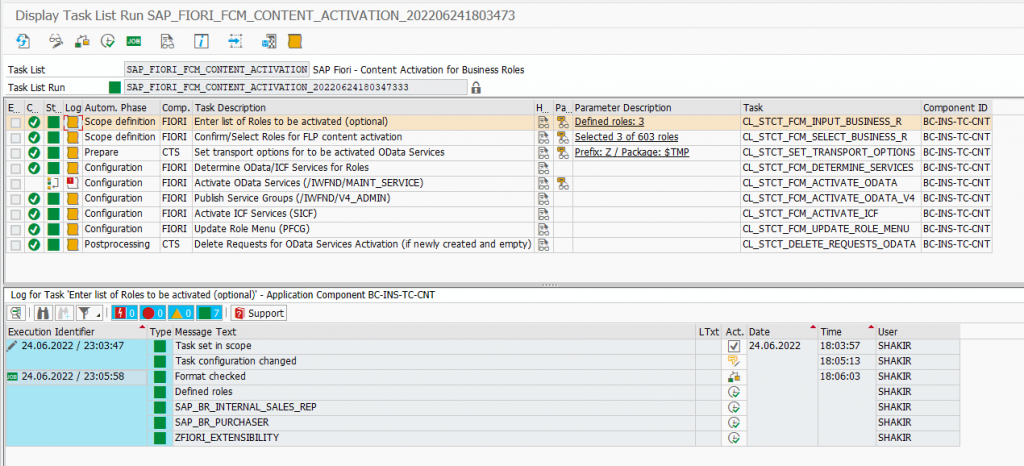Toggle execute checkbox for Update Role Menu row

(x=15, y=229)
